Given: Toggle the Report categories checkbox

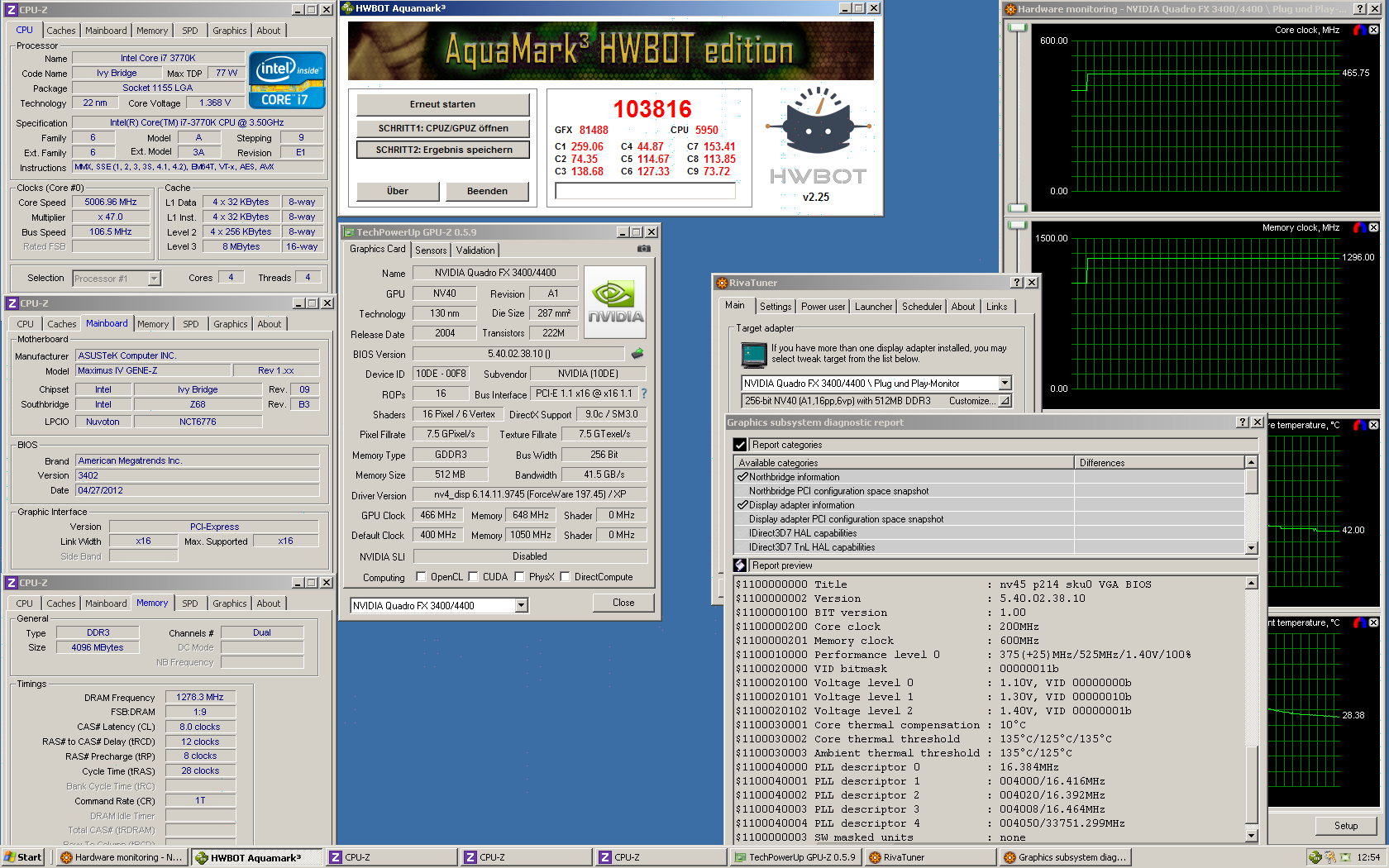Looking at the screenshot, I should click(x=740, y=445).
